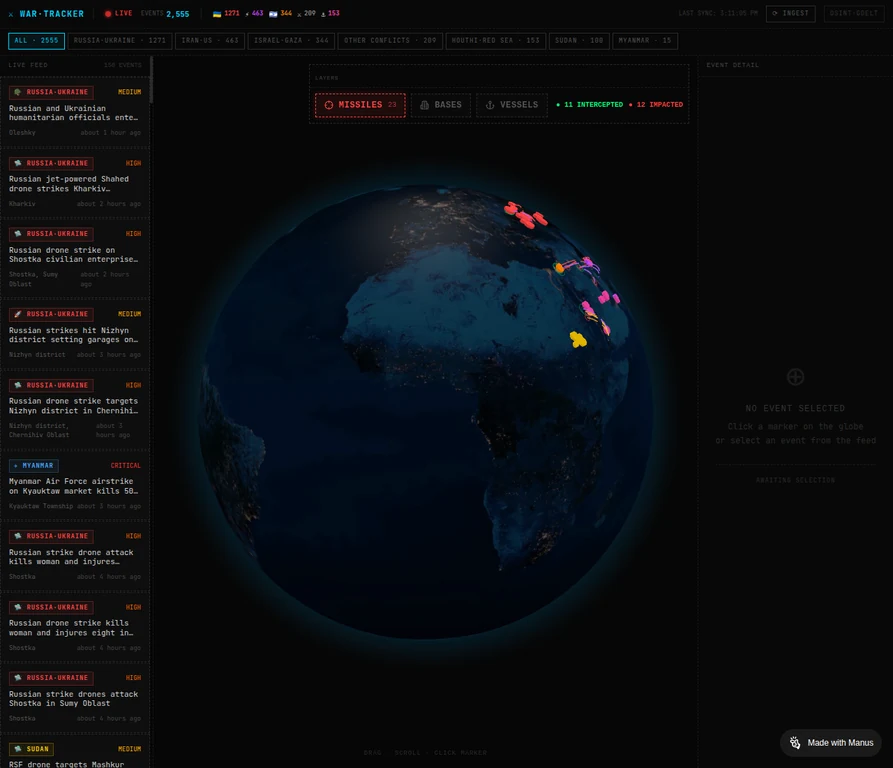Click the lightning icon beside 463
Image resolution: width=893 pixels, height=768 pixels.
pyautogui.click(x=247, y=14)
